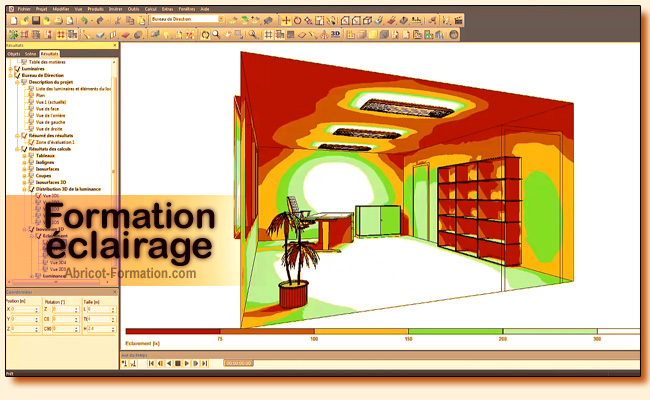Screen dimensions: 650x400
Task: Toggle the Zone d'évaluation 1 checkmark
Action: [x=31, y=142]
